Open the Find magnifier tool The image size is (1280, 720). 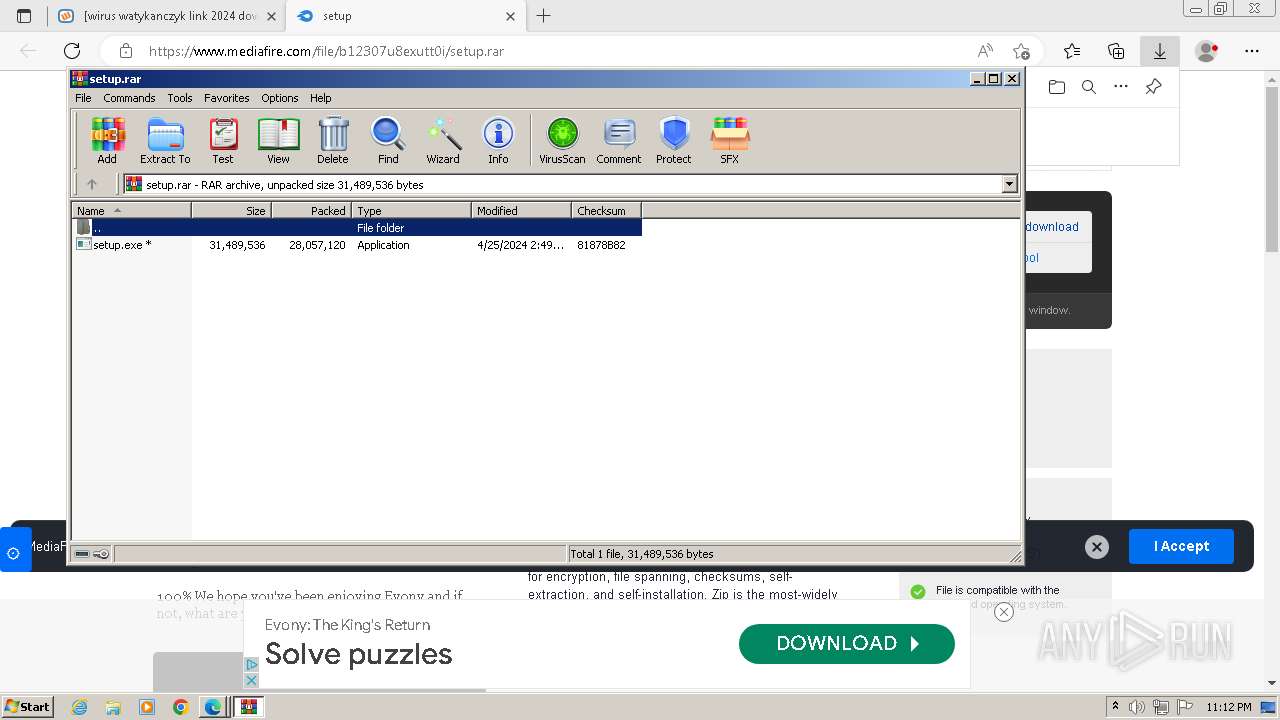coord(388,140)
